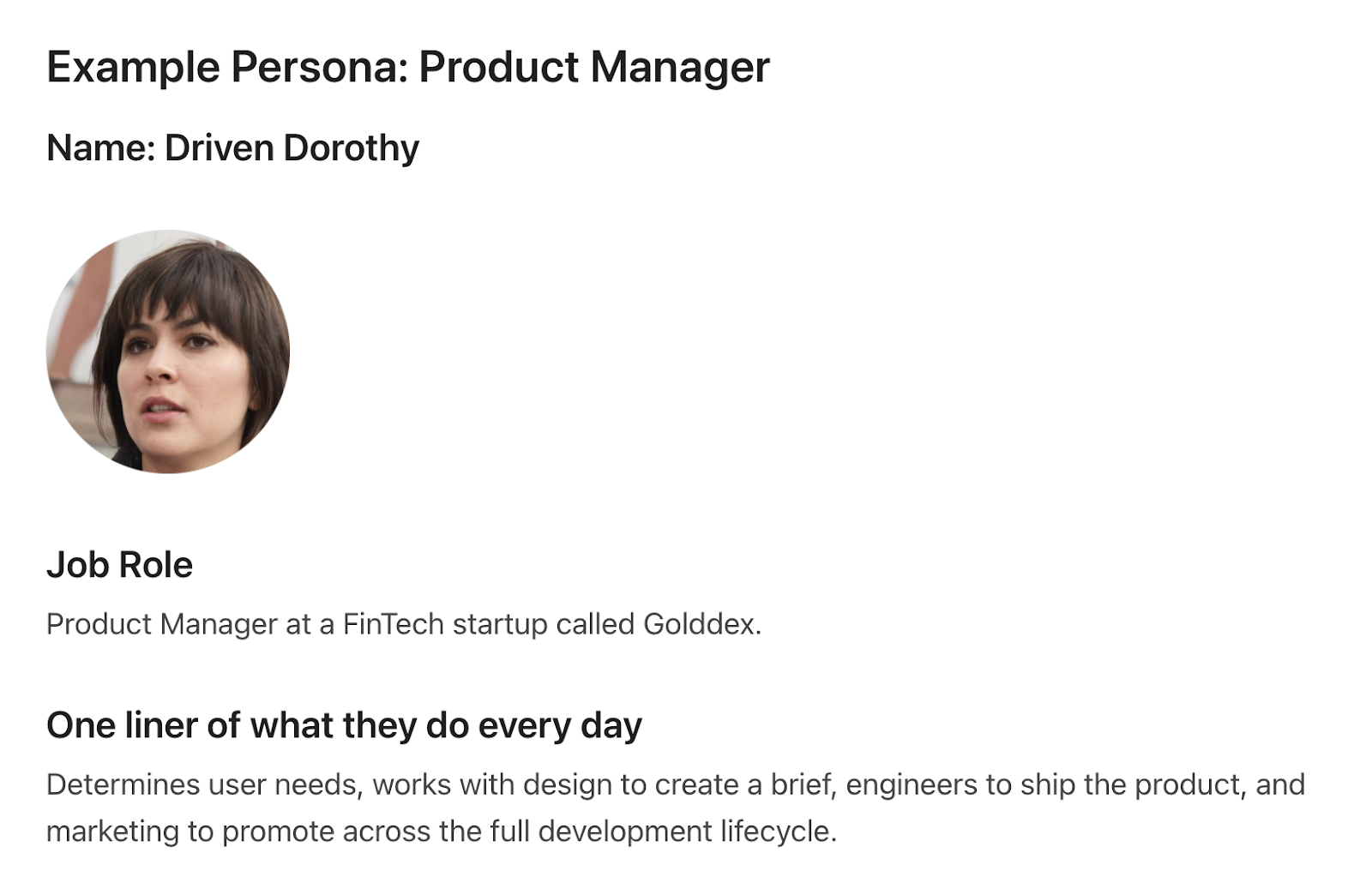
Task: Click the word "Golddex" in the job description
Action: (699, 624)
